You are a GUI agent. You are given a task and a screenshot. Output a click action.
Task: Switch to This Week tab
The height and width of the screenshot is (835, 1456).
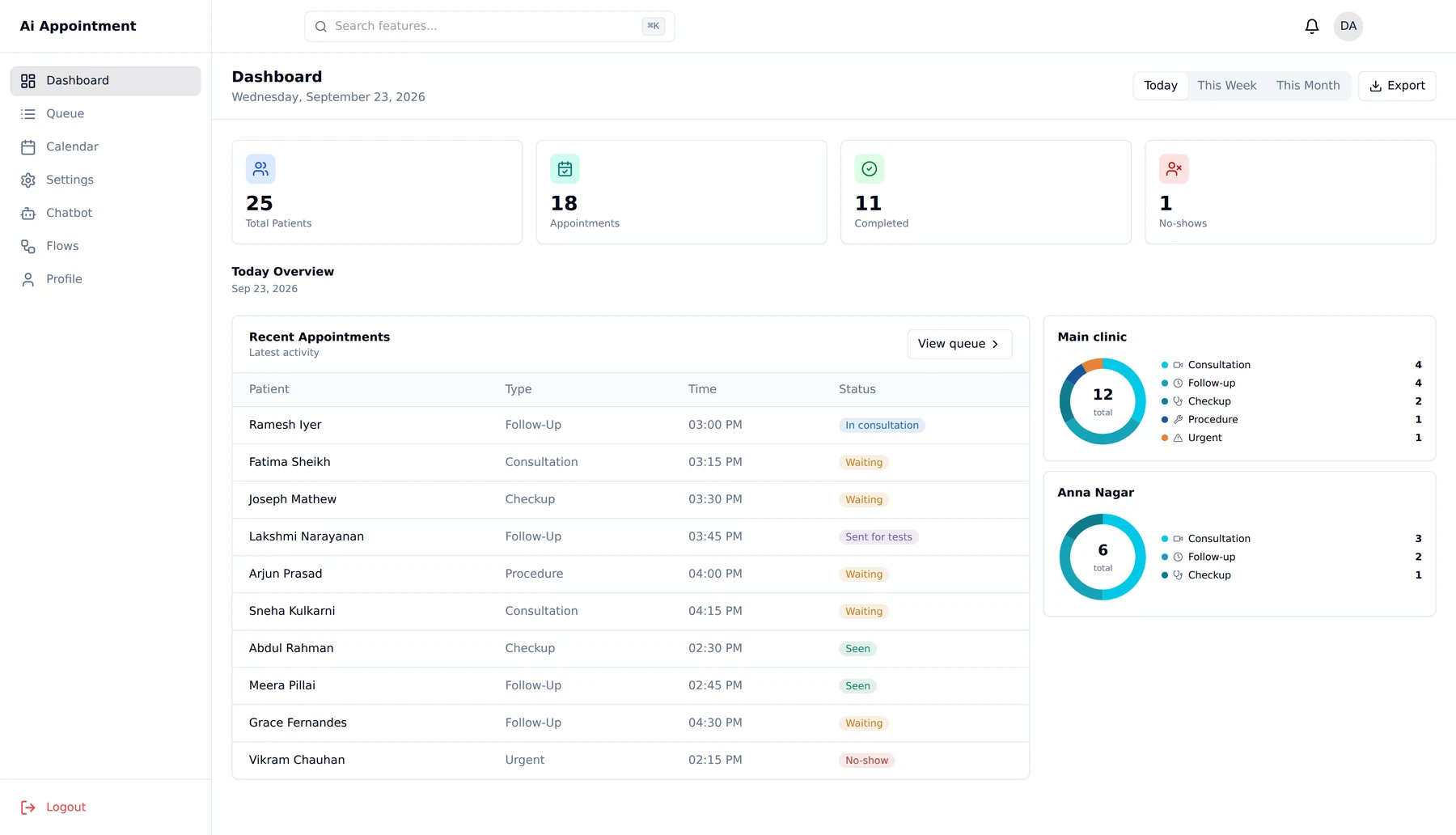click(1226, 86)
